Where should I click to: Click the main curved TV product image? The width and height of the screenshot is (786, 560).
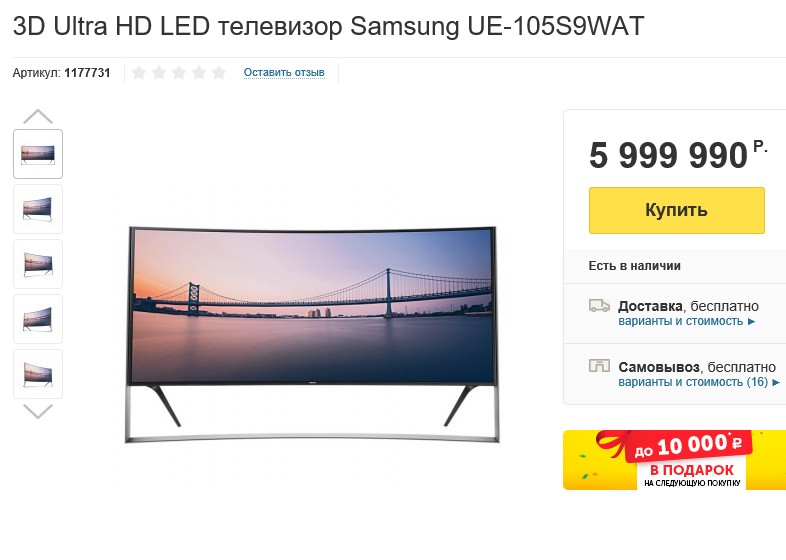312,334
